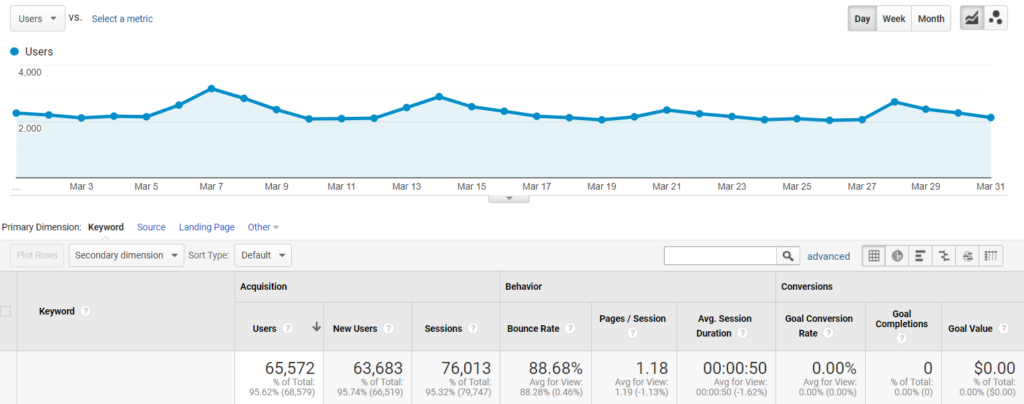The height and width of the screenshot is (404, 1024).
Task: Open the Sort Type Default dropdown
Action: coord(263,255)
